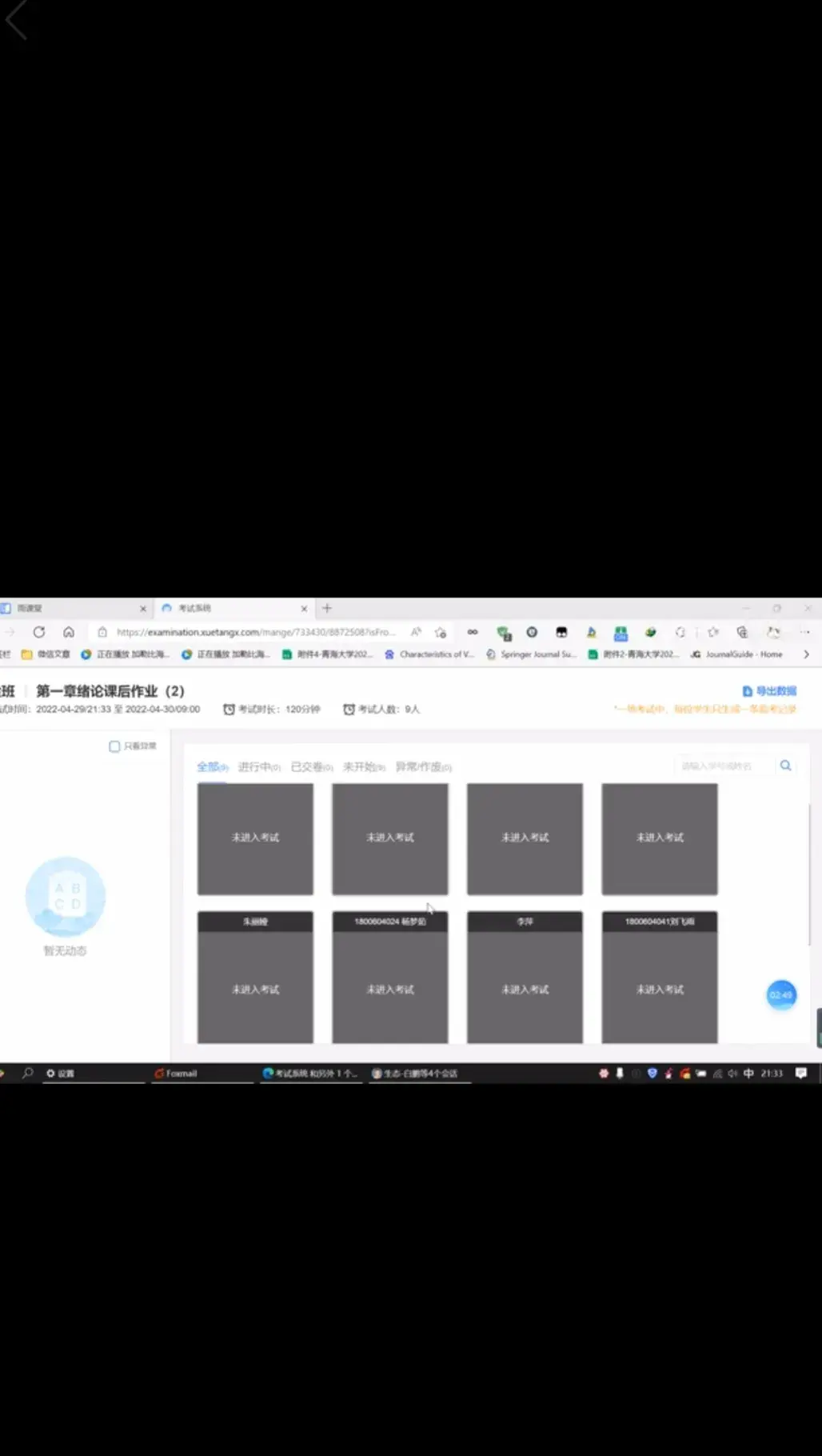Open the 微信文章 bookmark folder
The width and height of the screenshot is (822, 1456).
46,654
